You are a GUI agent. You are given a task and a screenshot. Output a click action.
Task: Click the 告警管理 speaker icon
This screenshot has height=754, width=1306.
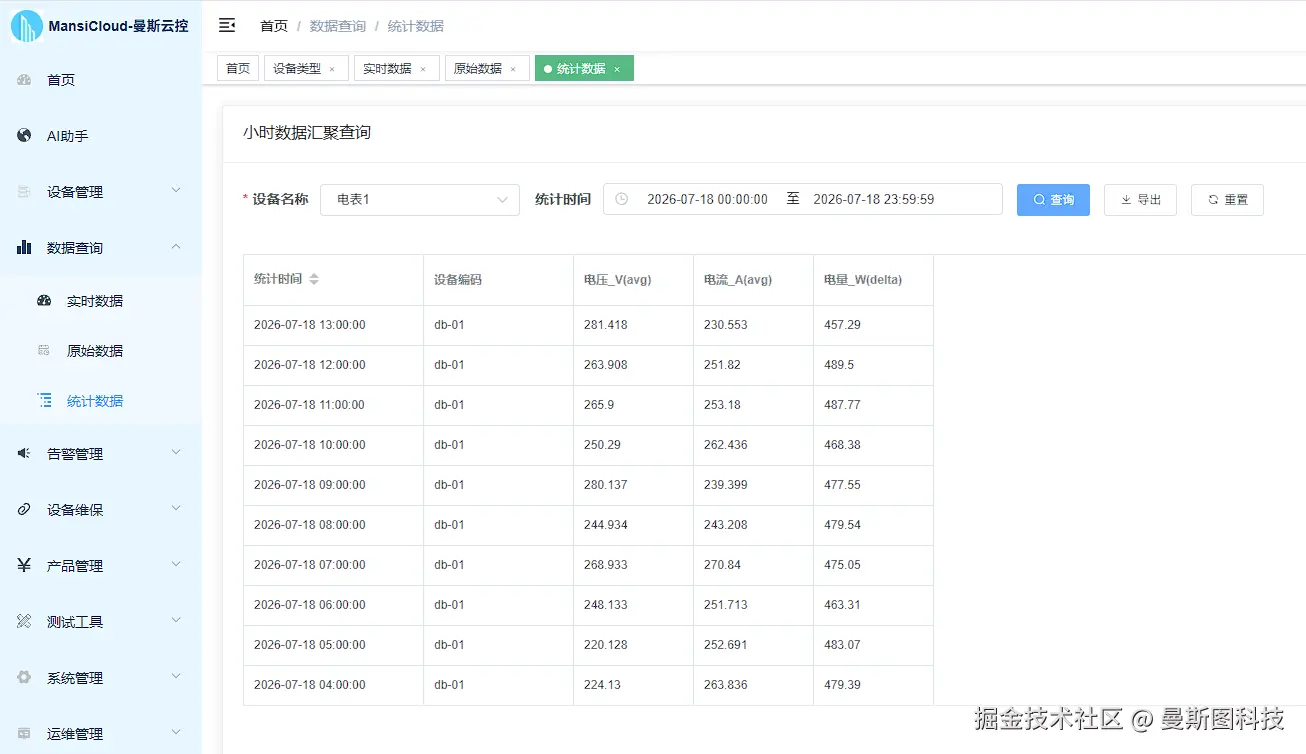pyautogui.click(x=24, y=454)
